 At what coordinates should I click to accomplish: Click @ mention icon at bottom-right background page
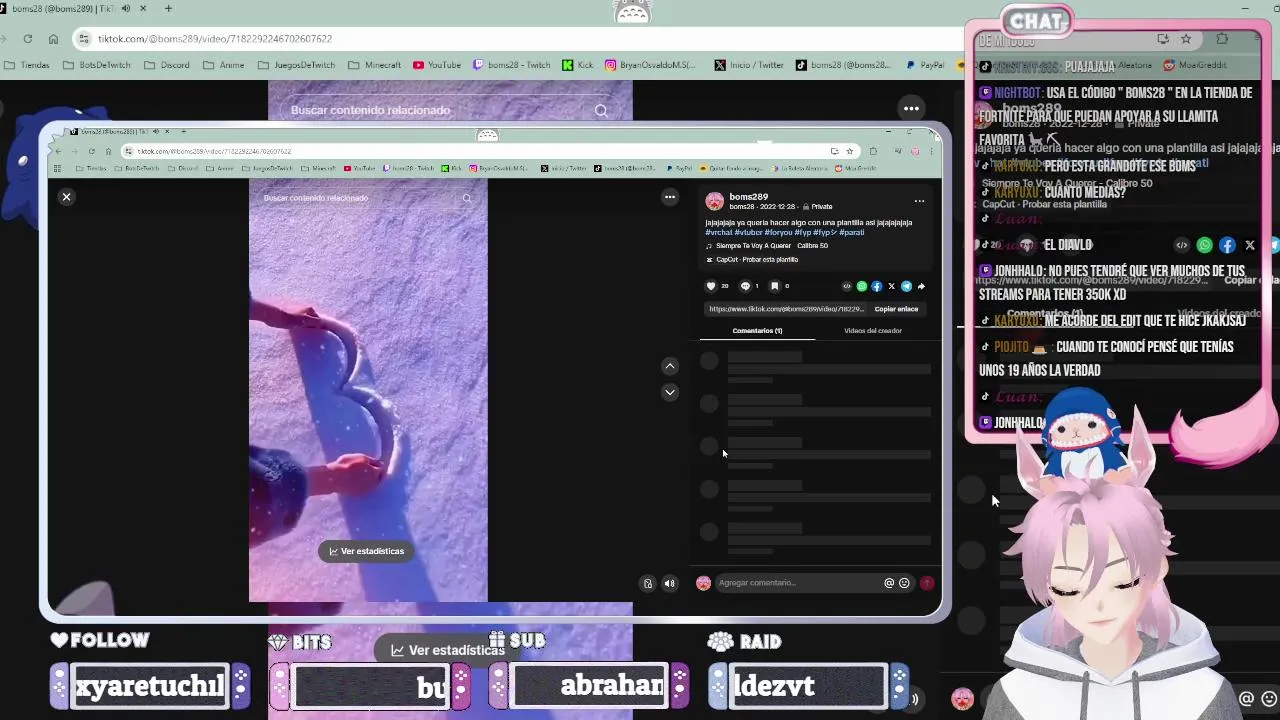point(1247,699)
